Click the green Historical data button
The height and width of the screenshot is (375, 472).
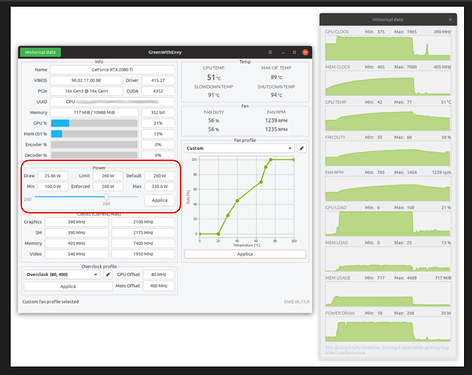(40, 52)
